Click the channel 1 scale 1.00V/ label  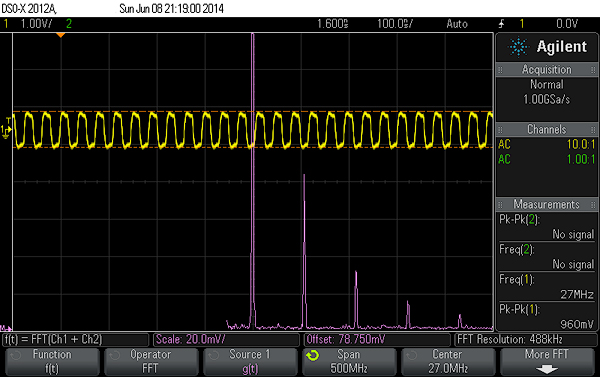coord(36,24)
